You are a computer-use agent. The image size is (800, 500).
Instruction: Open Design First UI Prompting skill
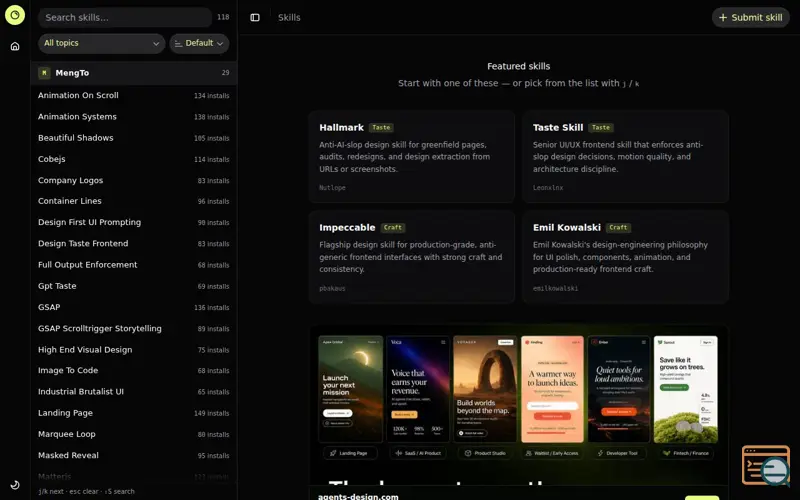point(134,222)
